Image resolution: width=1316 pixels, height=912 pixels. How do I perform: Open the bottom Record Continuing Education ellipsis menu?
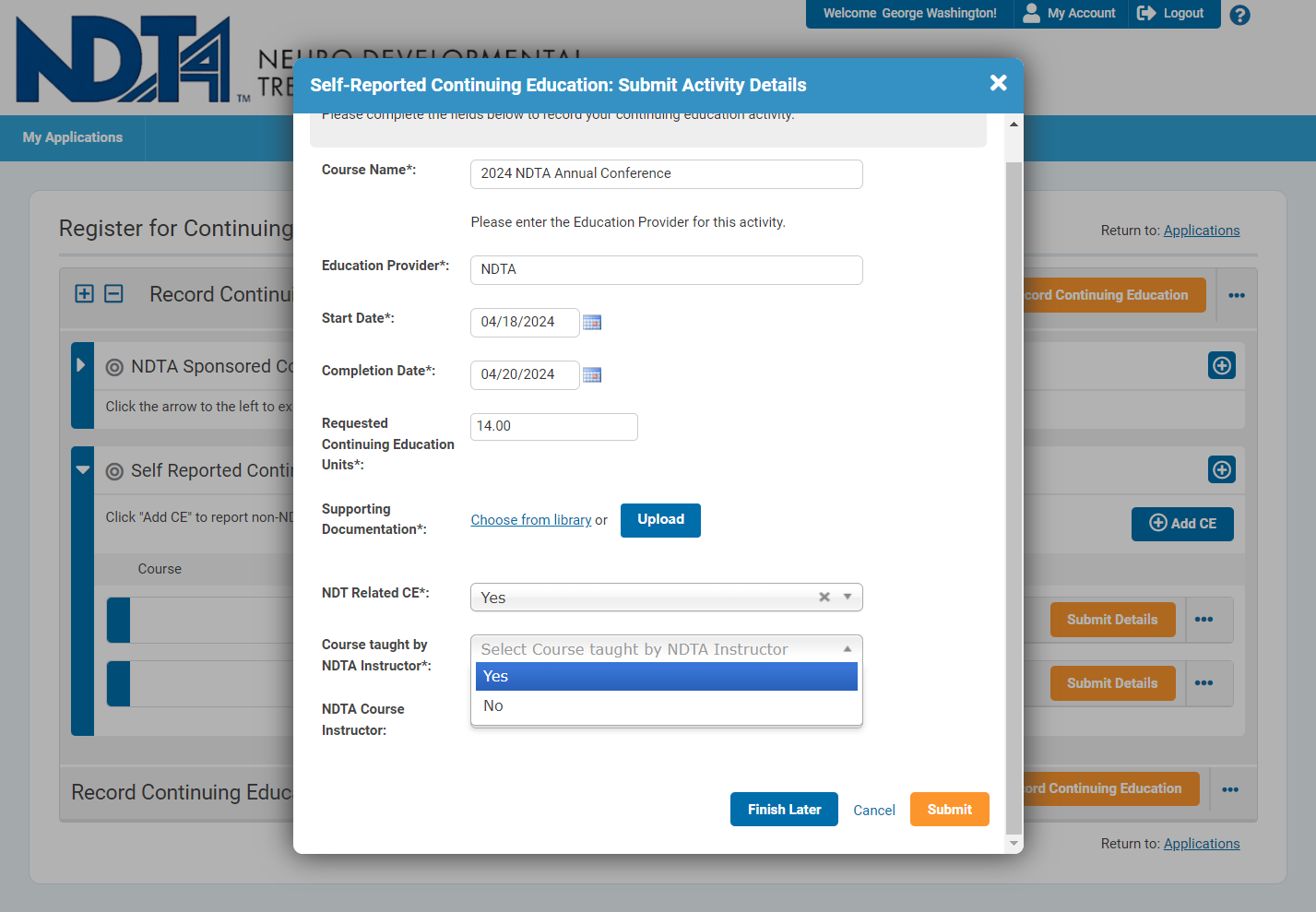tap(1230, 789)
